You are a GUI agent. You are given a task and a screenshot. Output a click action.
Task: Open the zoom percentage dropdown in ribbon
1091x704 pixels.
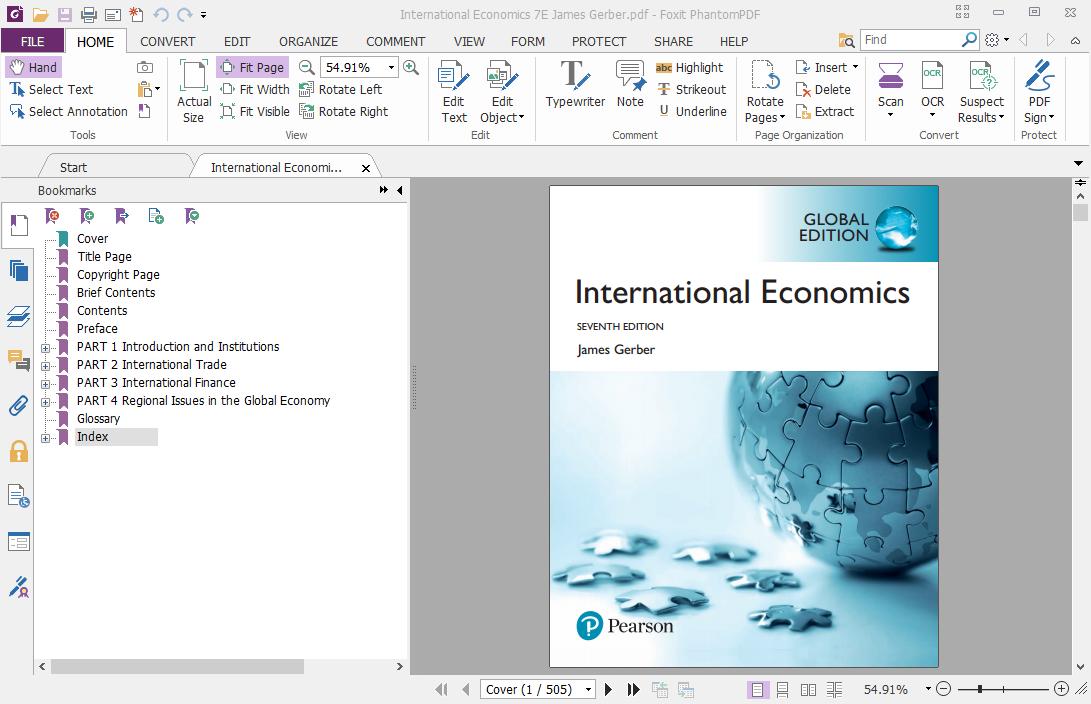[392, 67]
